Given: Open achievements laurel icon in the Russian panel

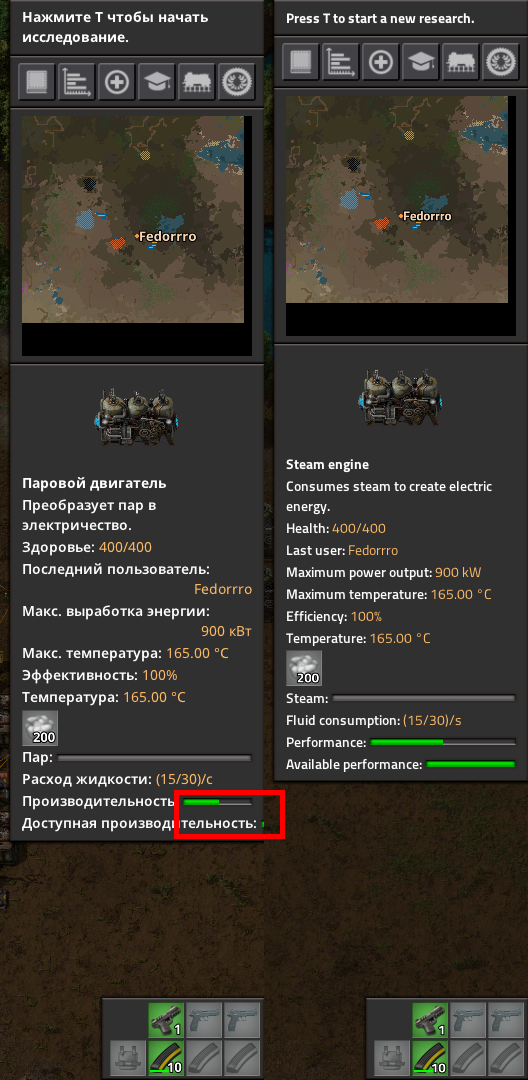Looking at the screenshot, I should [x=237, y=83].
